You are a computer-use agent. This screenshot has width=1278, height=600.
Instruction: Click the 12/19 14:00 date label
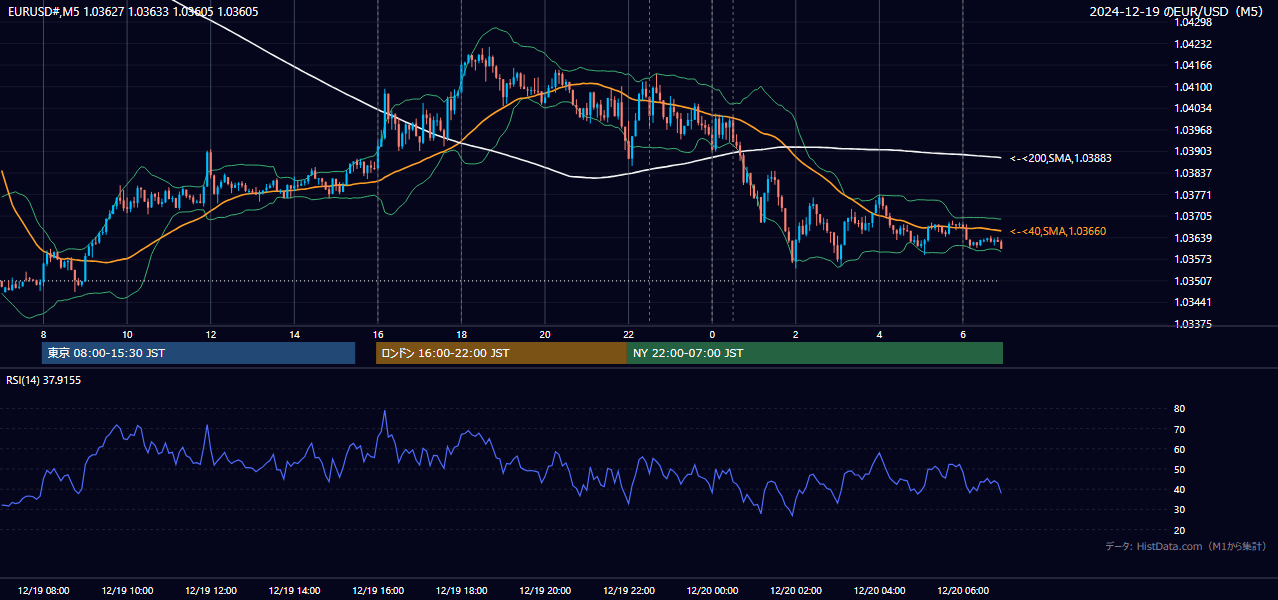pos(295,591)
